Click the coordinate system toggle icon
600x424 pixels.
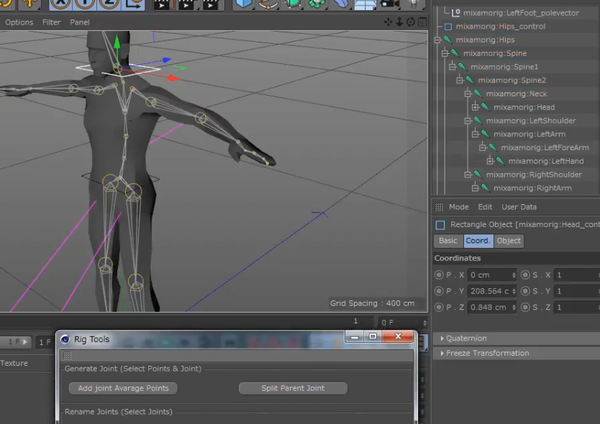pyautogui.click(x=133, y=4)
